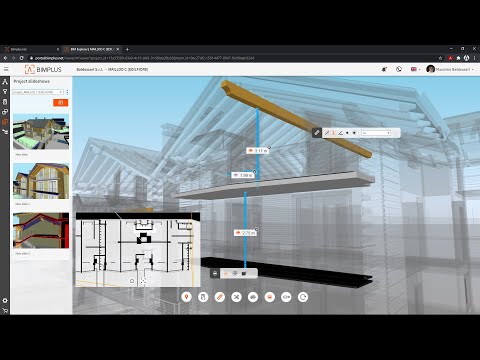Image resolution: width=480 pixels, height=360 pixels.
Task: Activate the measure ruler viewer tool
Action: click(220, 297)
